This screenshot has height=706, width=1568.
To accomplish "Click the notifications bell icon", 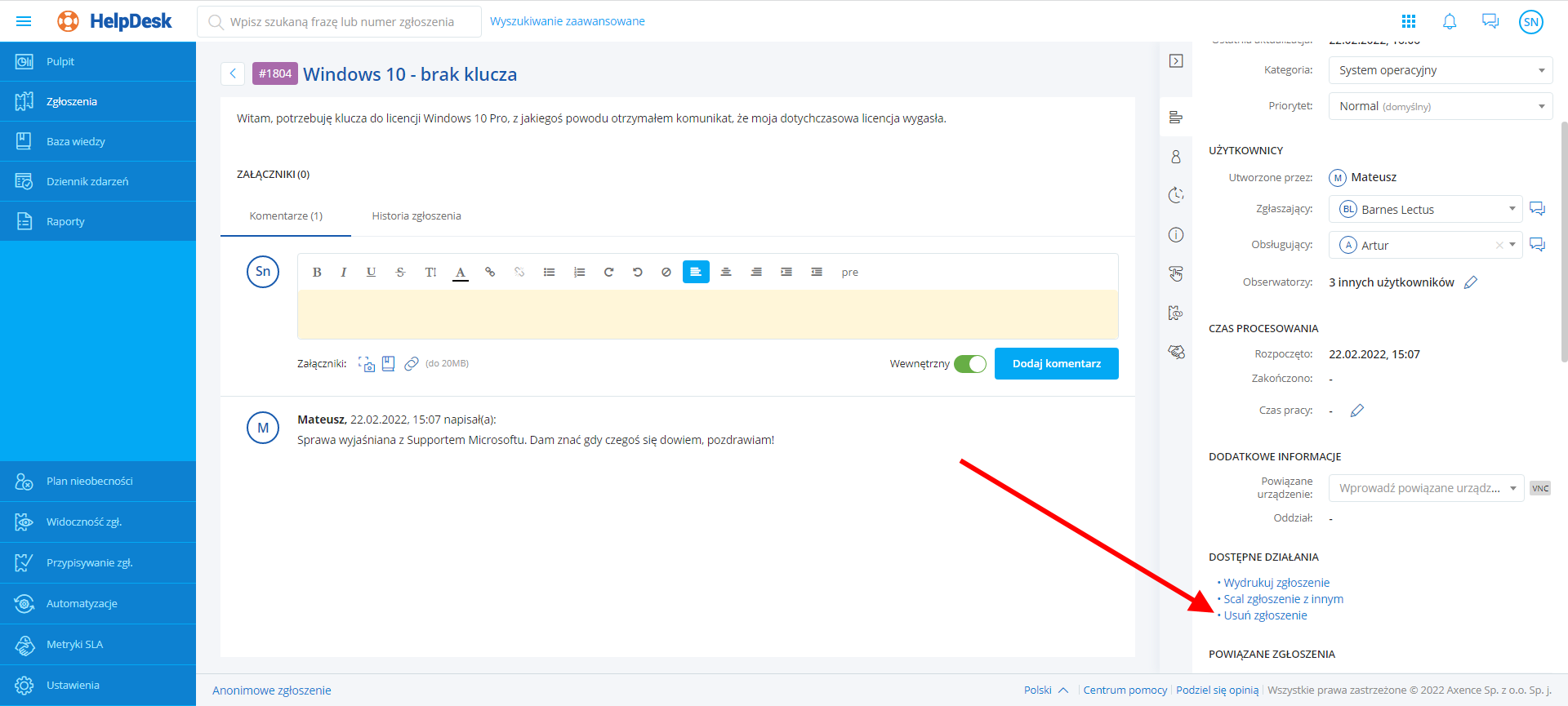I will (x=1450, y=22).
